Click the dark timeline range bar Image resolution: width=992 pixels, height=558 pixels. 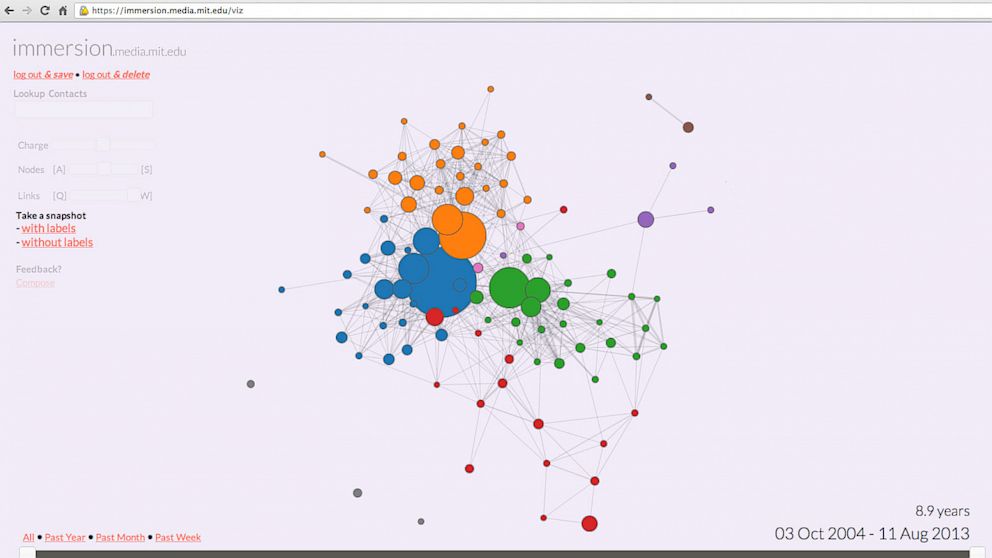tap(502, 554)
